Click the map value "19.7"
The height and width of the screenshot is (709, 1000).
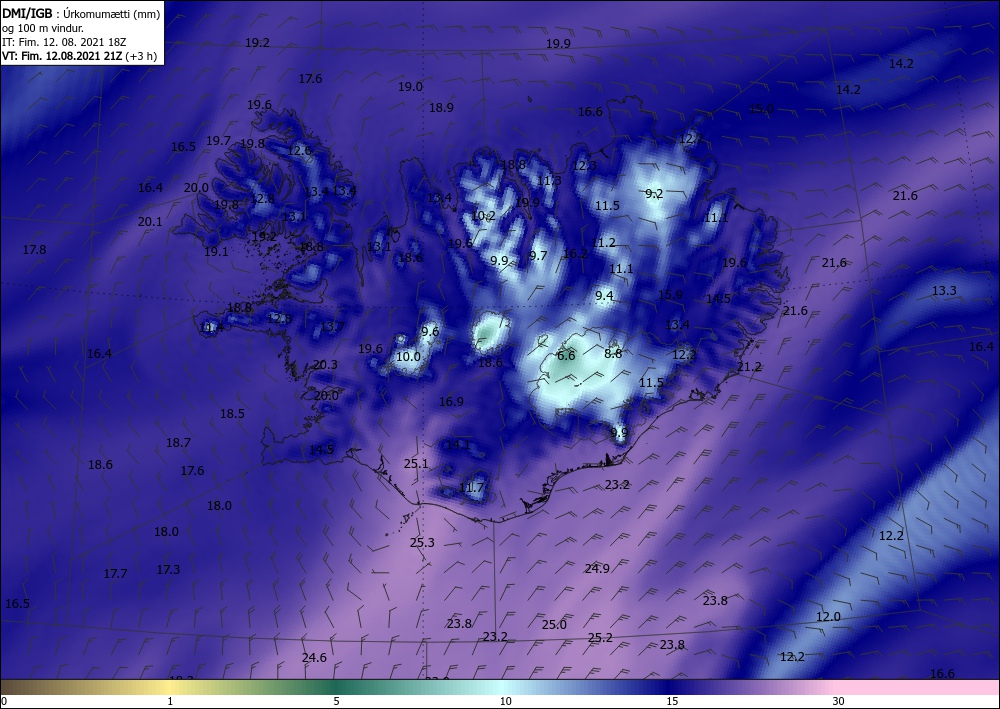coord(218,141)
